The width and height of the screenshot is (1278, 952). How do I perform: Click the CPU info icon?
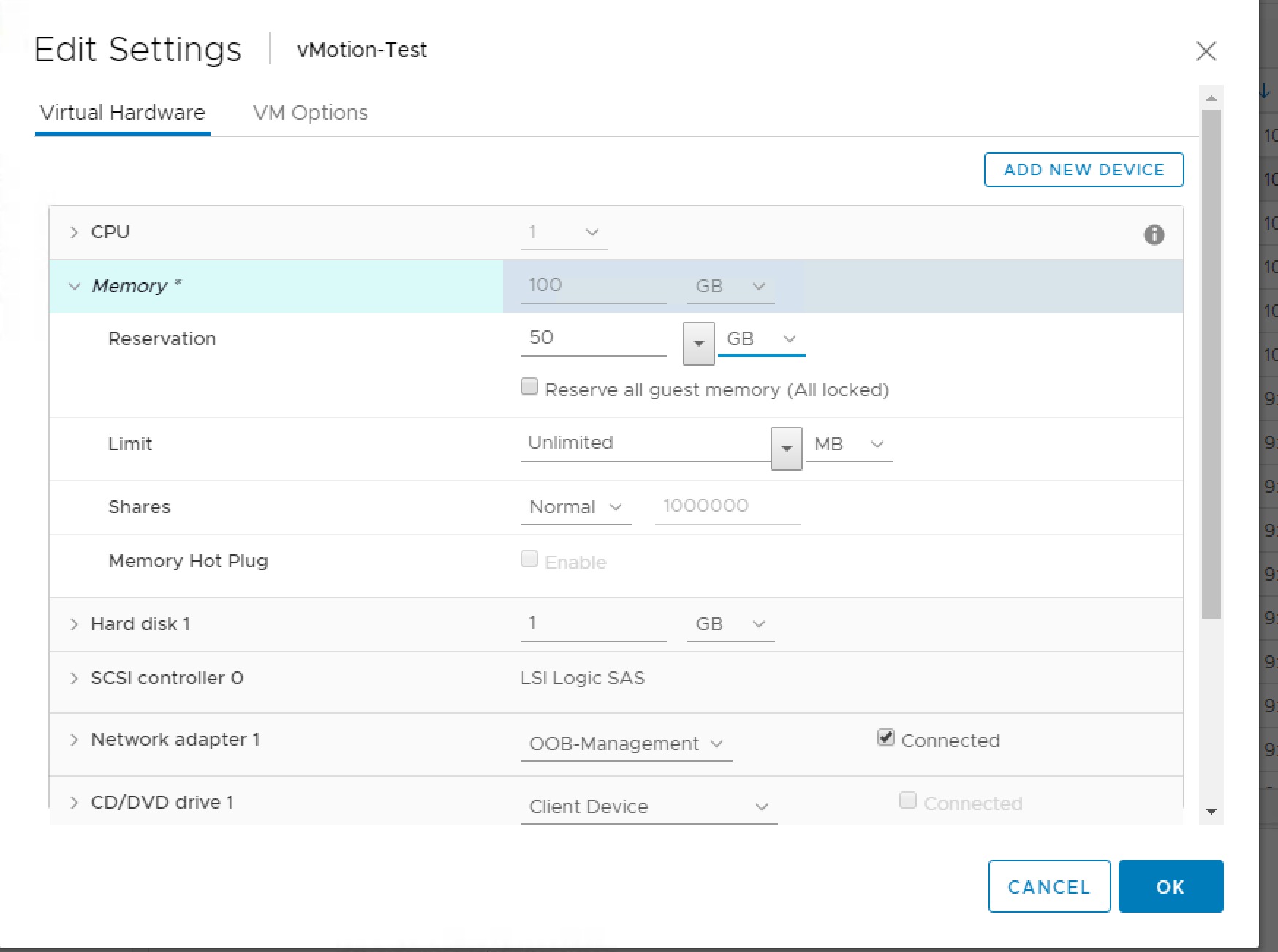coord(1154,235)
